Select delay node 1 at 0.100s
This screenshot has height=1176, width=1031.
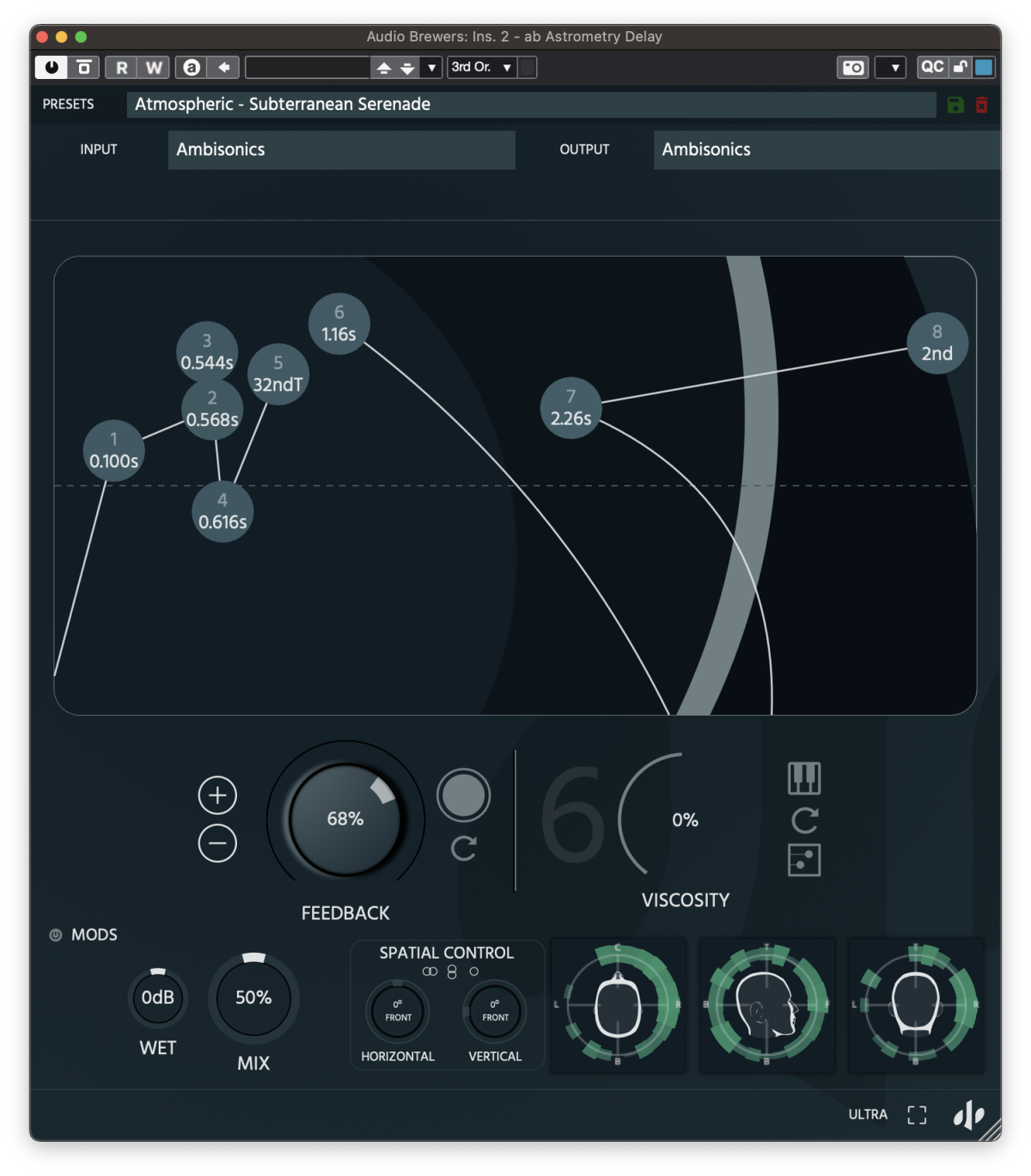pos(113,451)
